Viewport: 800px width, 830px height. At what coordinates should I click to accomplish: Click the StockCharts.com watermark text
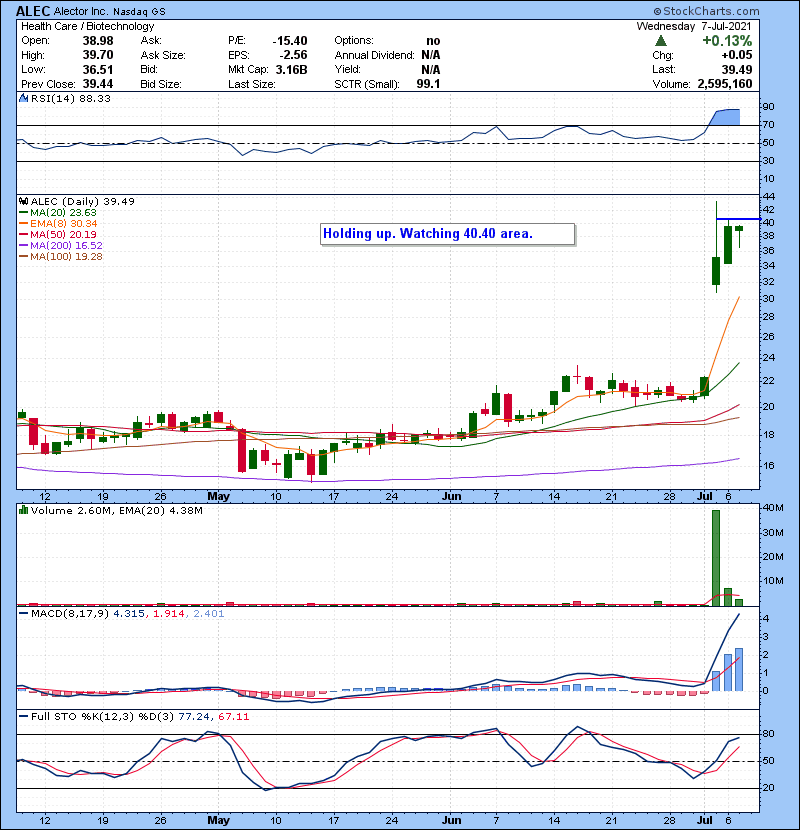711,11
